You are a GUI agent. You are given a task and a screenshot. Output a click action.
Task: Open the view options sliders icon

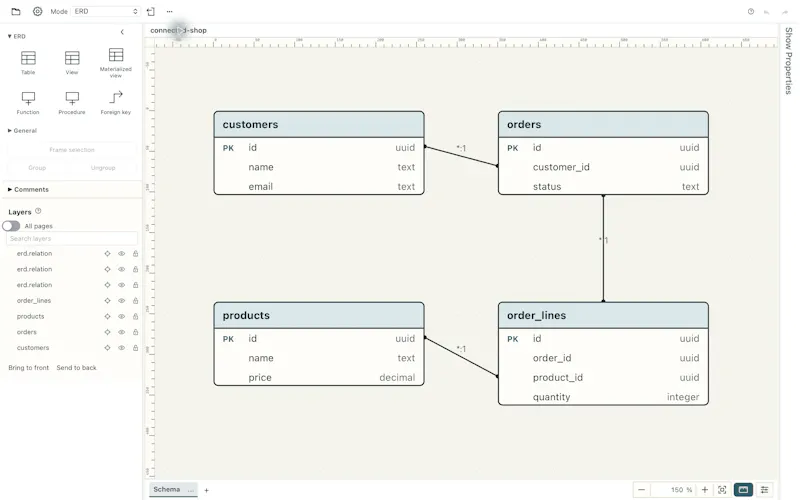pyautogui.click(x=764, y=490)
